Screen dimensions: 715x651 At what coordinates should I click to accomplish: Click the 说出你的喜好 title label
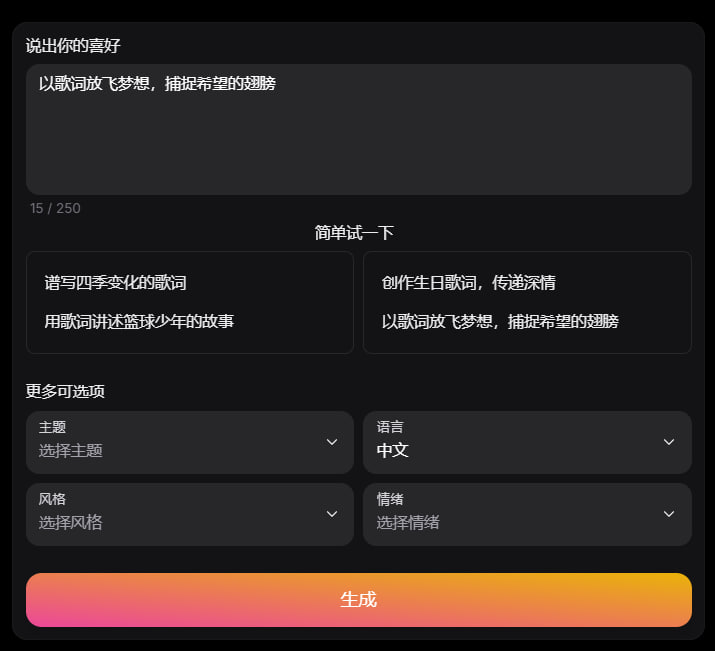click(x=73, y=46)
